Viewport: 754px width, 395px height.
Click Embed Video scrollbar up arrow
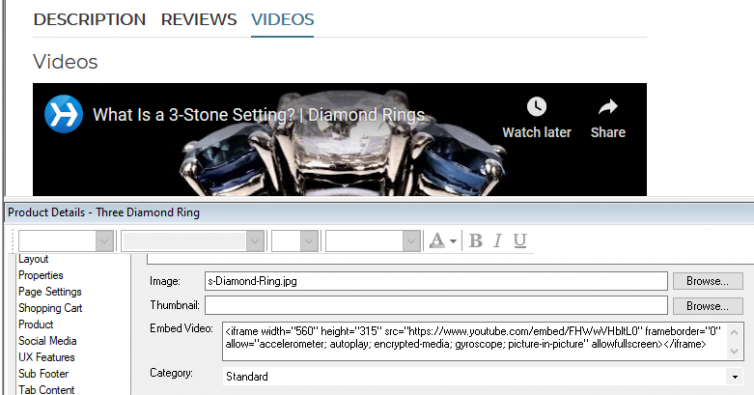tap(734, 332)
